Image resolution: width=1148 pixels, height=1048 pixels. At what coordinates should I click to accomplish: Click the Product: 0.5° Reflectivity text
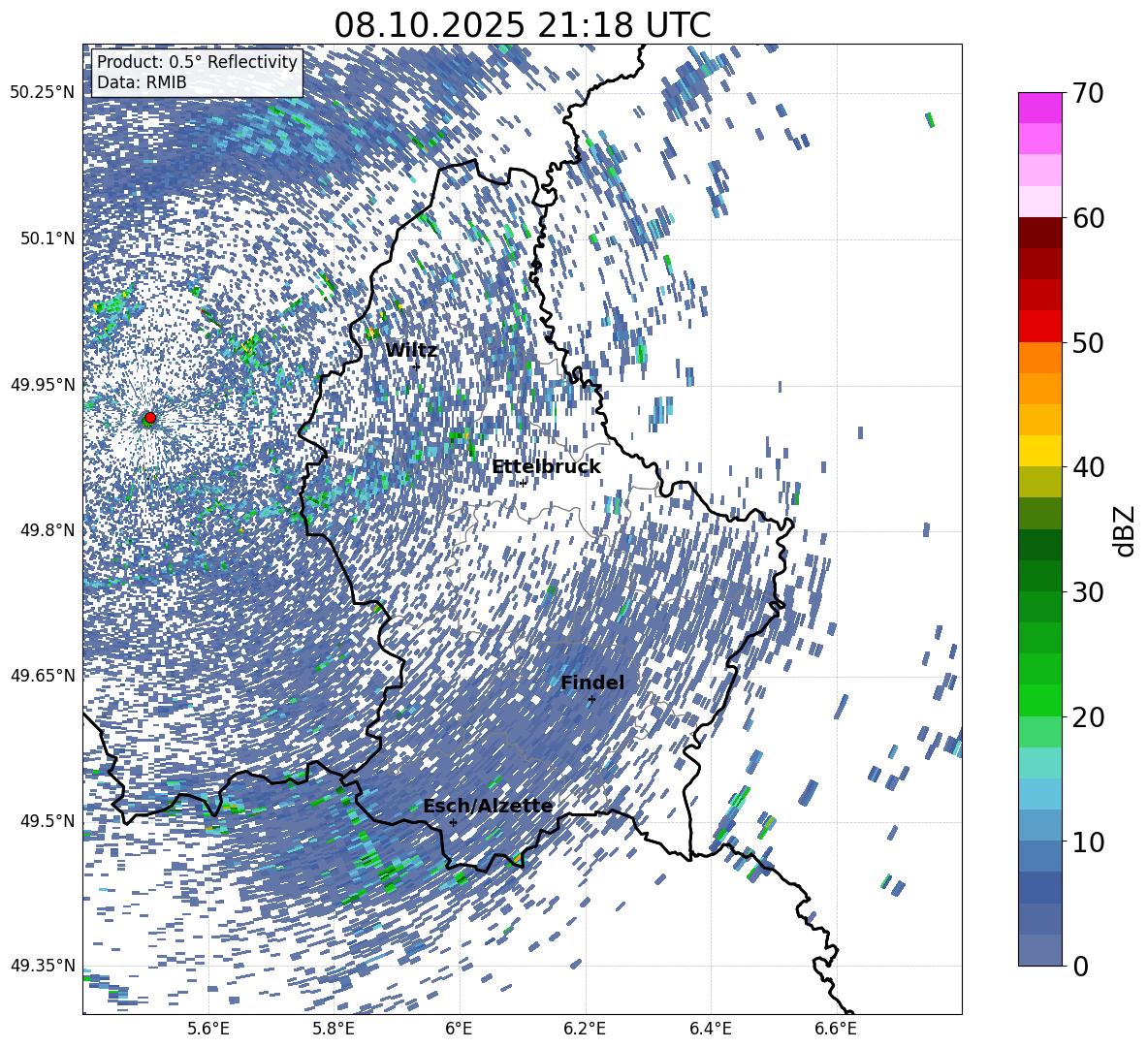[x=197, y=62]
